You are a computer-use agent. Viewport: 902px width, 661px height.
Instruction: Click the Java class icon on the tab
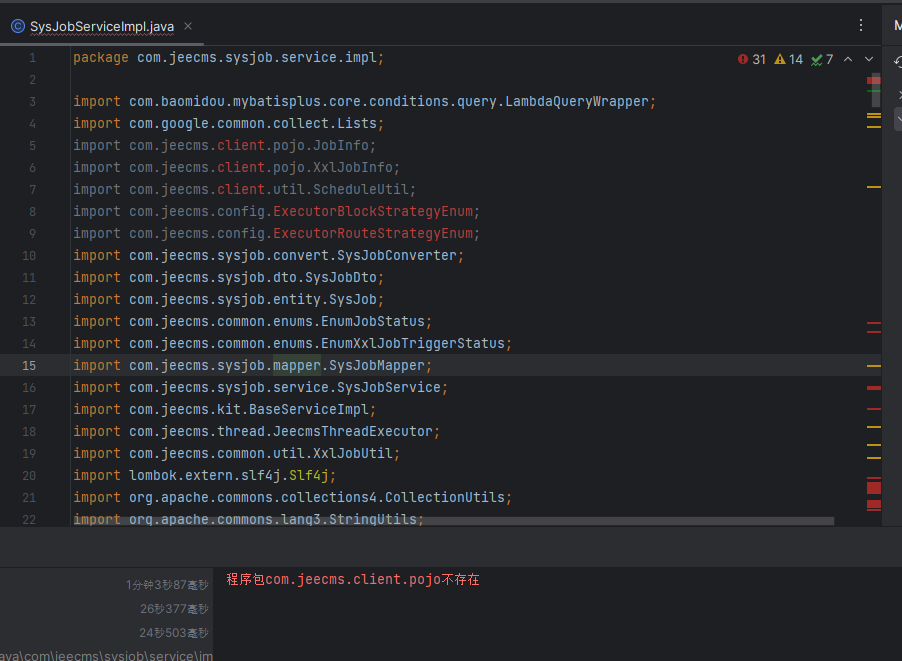tap(17, 26)
